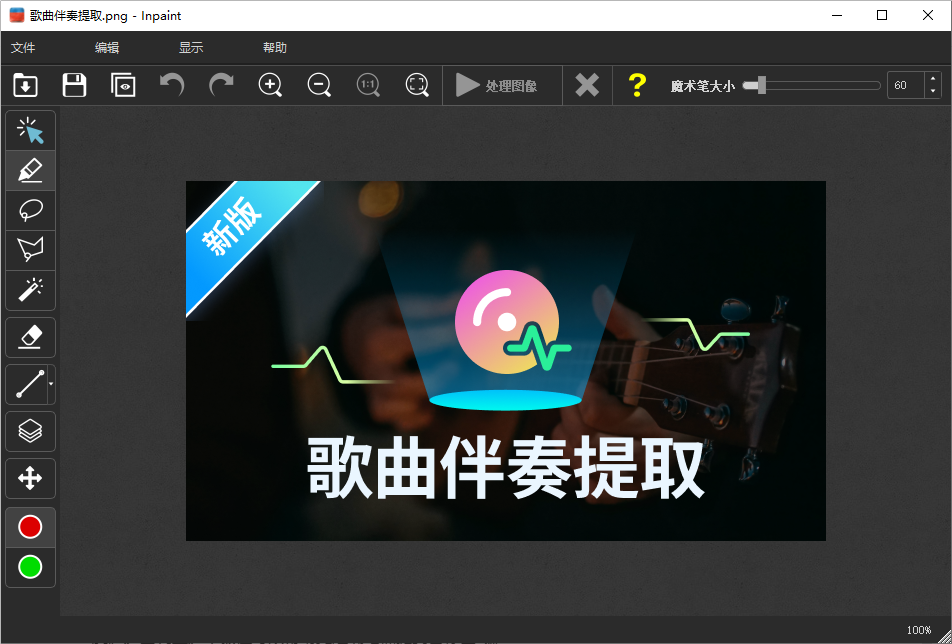Select the red removal marker

[30, 527]
